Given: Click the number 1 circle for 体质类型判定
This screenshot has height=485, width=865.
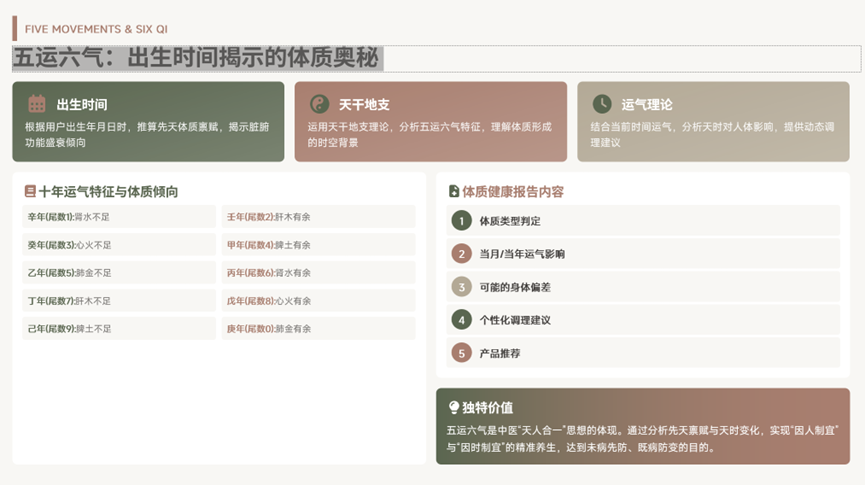Looking at the screenshot, I should (x=461, y=221).
